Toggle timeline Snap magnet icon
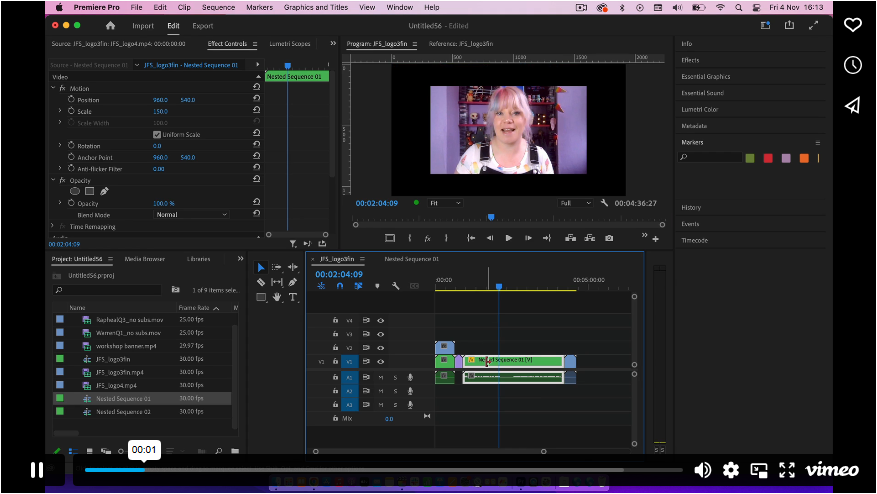 (340, 286)
